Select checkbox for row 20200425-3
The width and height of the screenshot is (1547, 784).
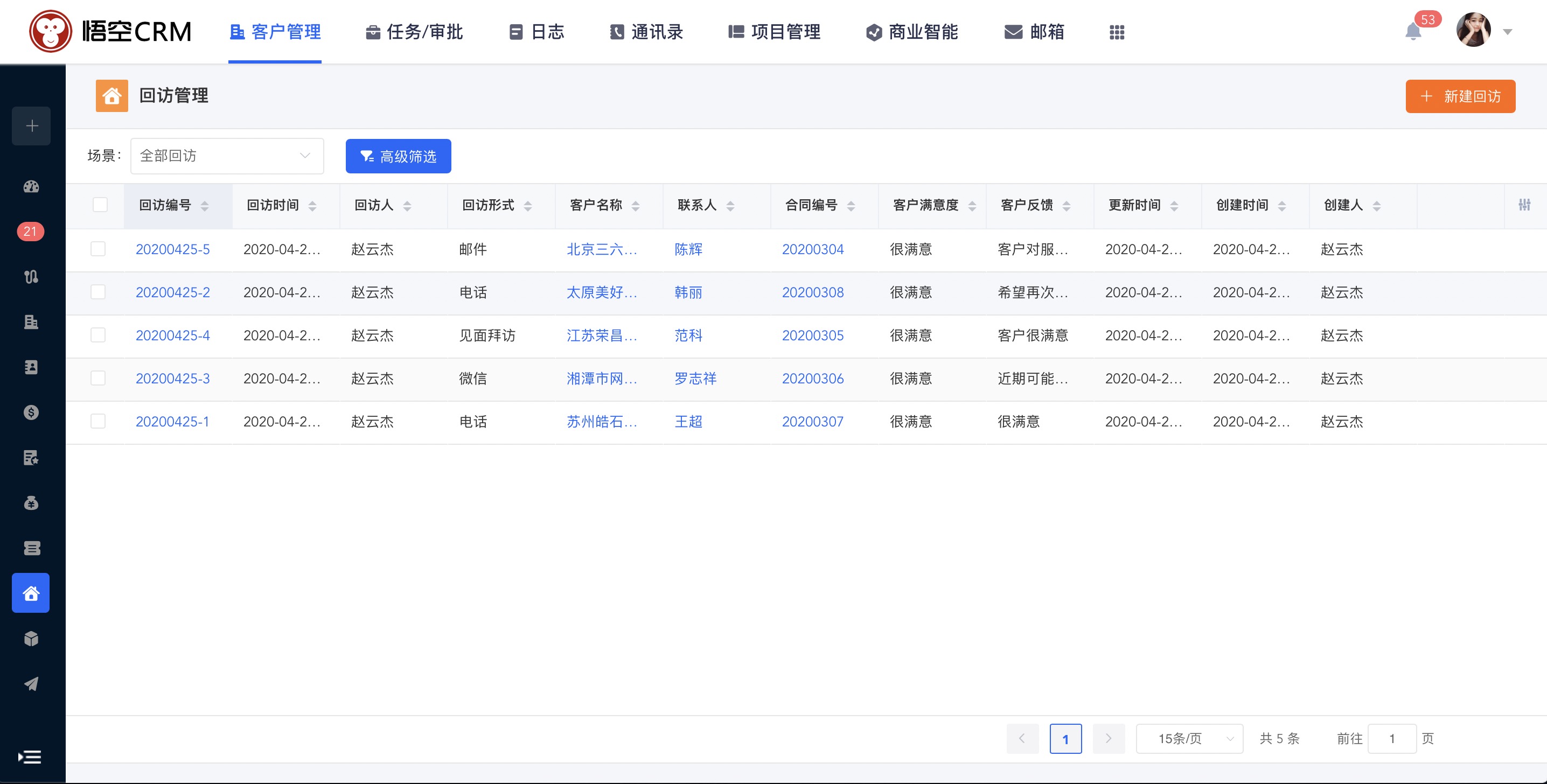coord(98,378)
